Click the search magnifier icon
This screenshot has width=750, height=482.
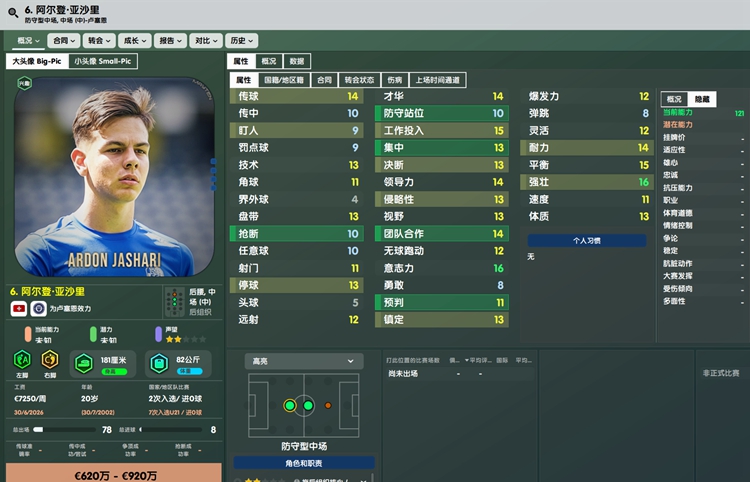(13, 13)
